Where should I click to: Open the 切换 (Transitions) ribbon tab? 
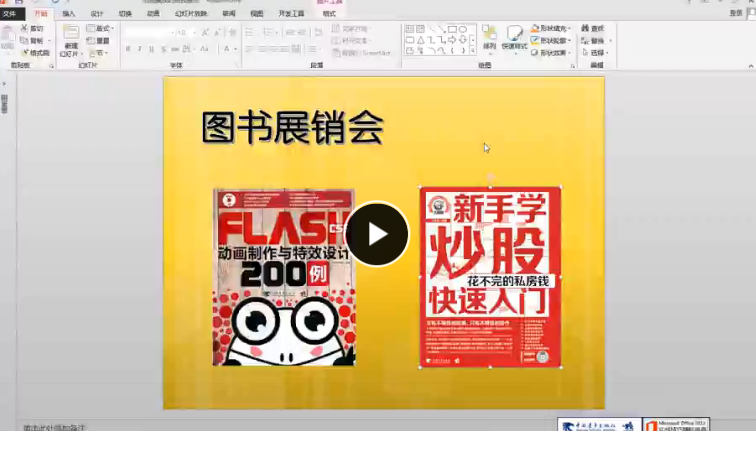[125, 13]
